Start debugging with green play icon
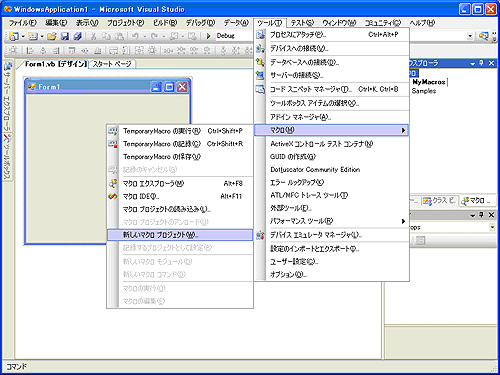This screenshot has width=500, height=375. [x=208, y=36]
